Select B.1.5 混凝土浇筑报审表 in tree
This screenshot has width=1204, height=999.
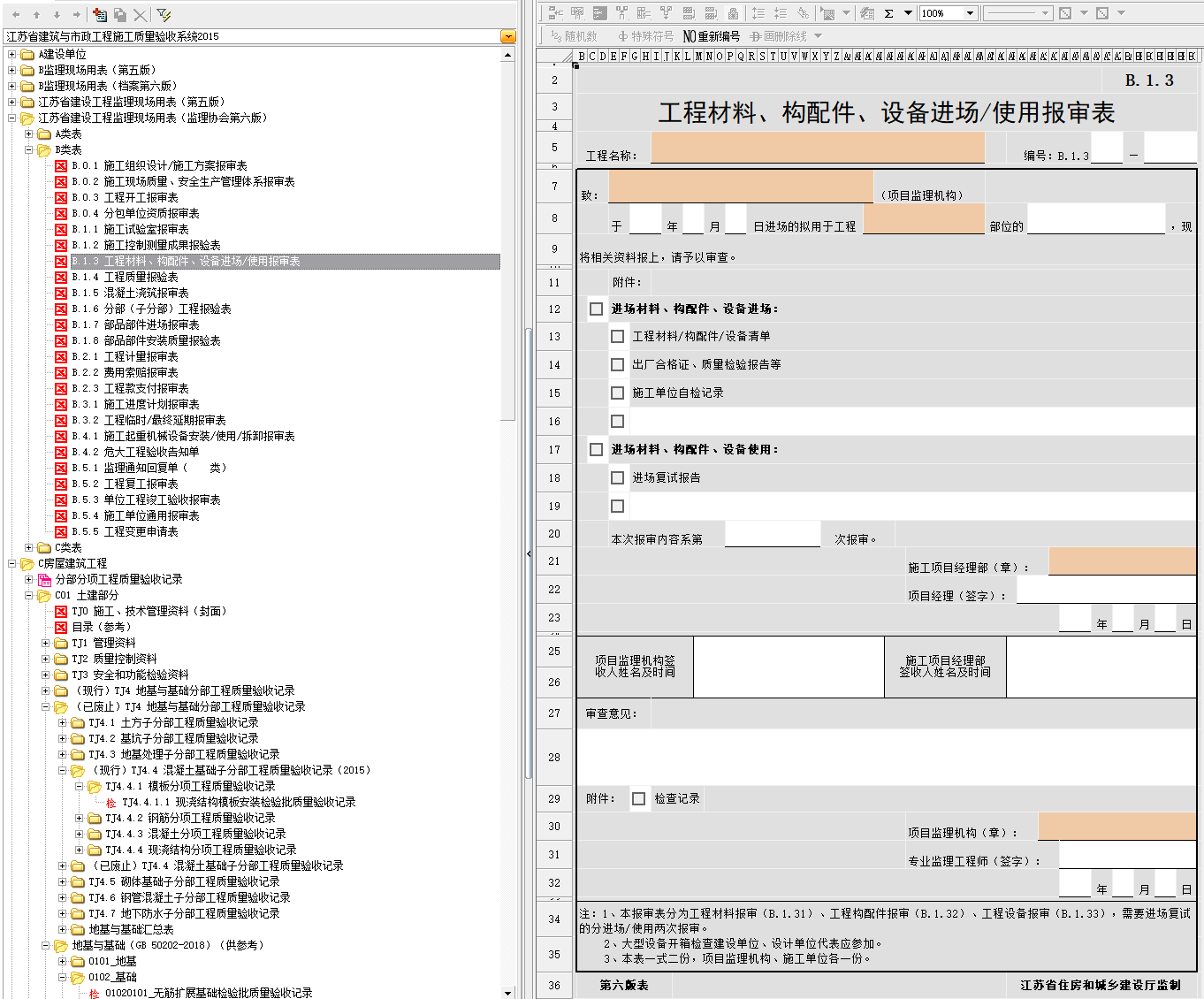pyautogui.click(x=130, y=294)
